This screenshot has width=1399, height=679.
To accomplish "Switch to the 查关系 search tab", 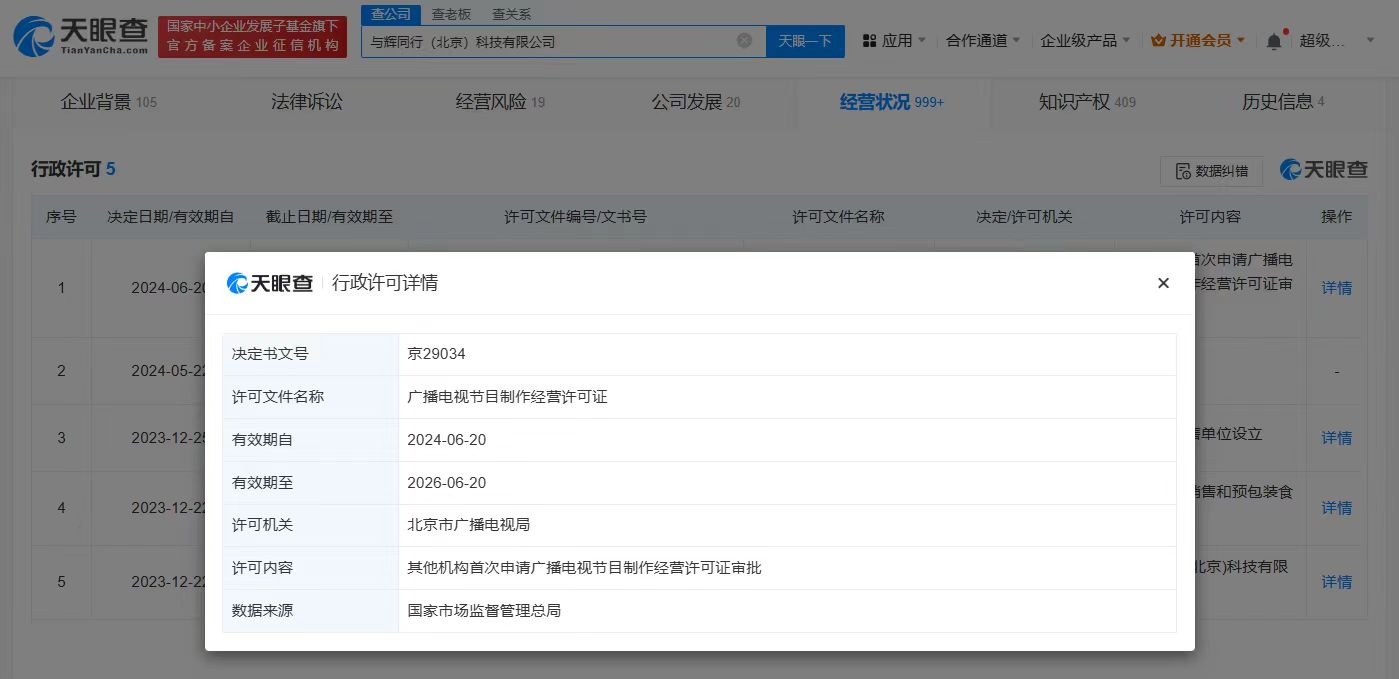I will 512,15.
